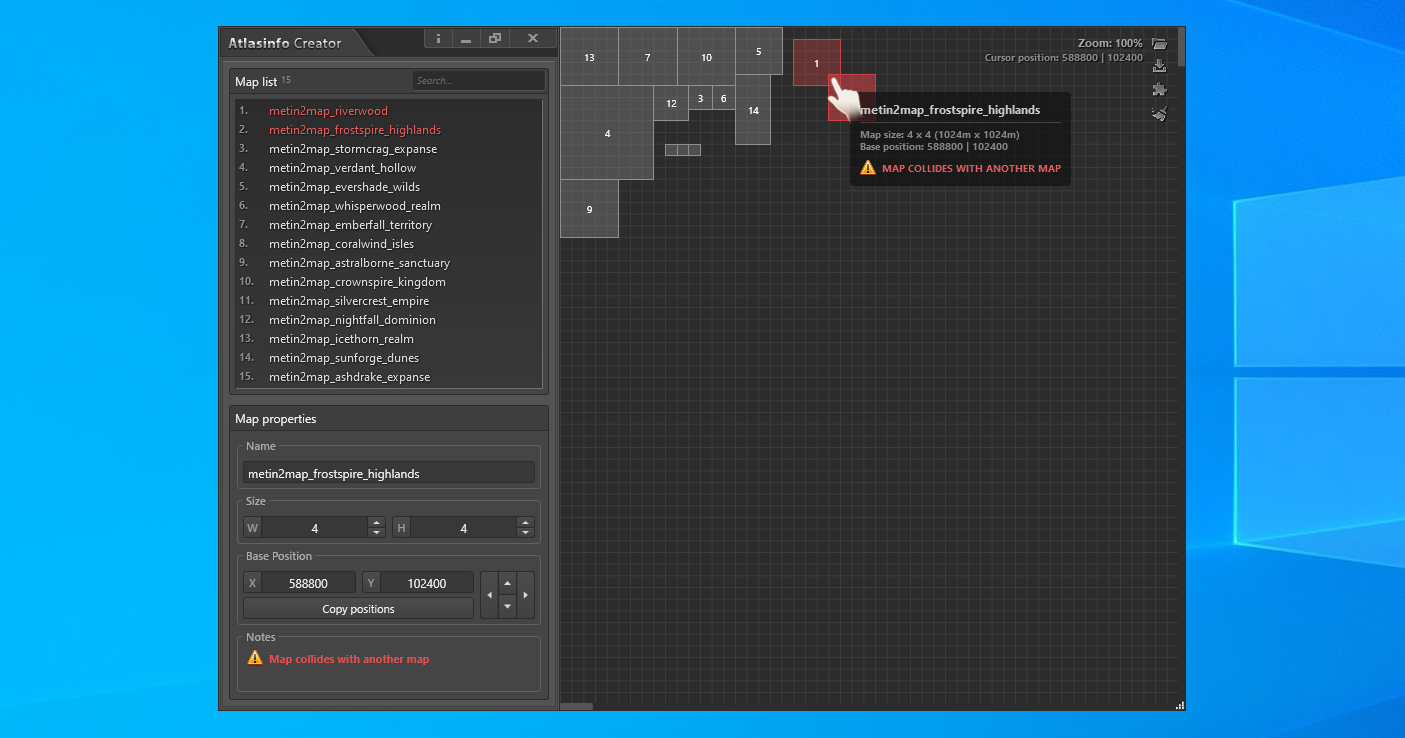Decrease the map height value
This screenshot has width=1405, height=738.
525,533
